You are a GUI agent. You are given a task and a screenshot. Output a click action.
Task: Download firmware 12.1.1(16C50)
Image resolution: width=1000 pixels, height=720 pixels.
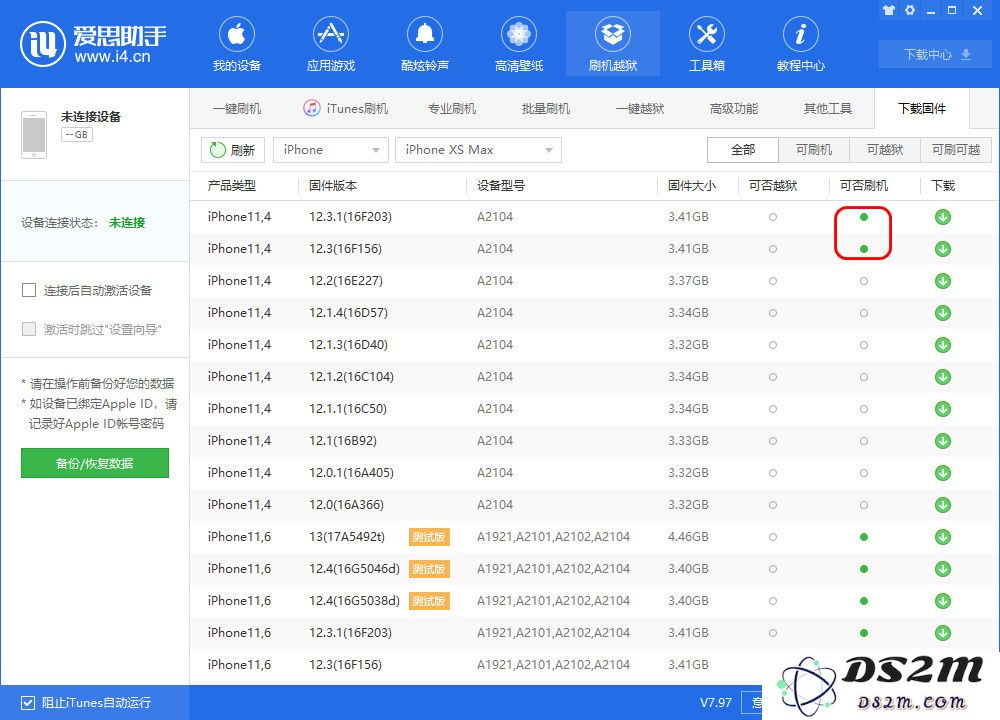[x=943, y=409]
